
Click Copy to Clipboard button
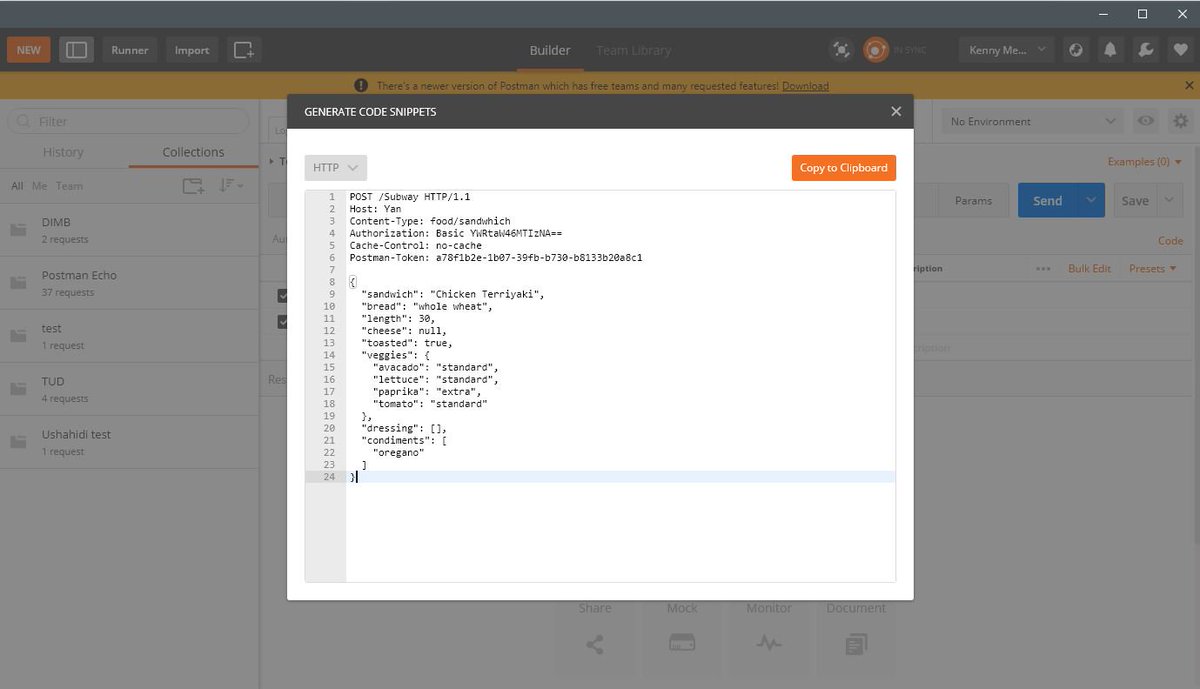[843, 168]
